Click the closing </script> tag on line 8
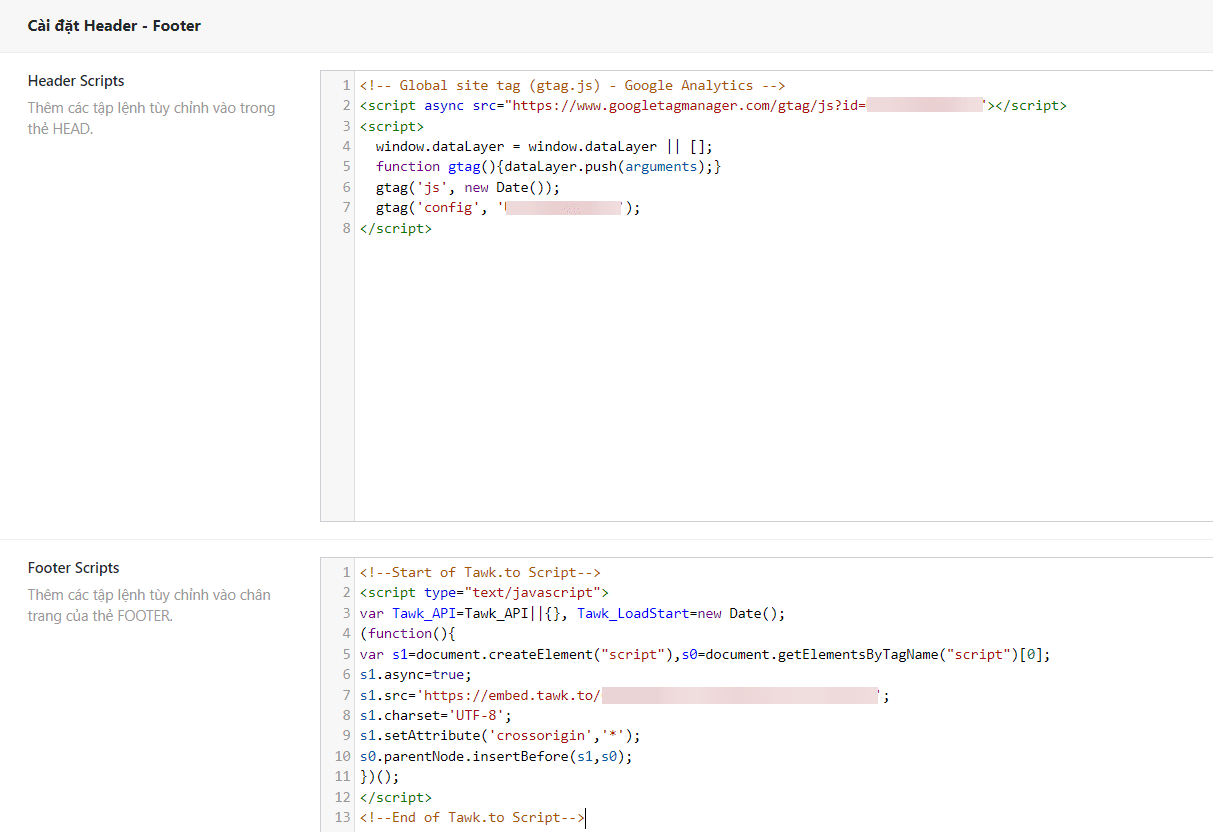Image resolution: width=1213 pixels, height=832 pixels. point(395,227)
